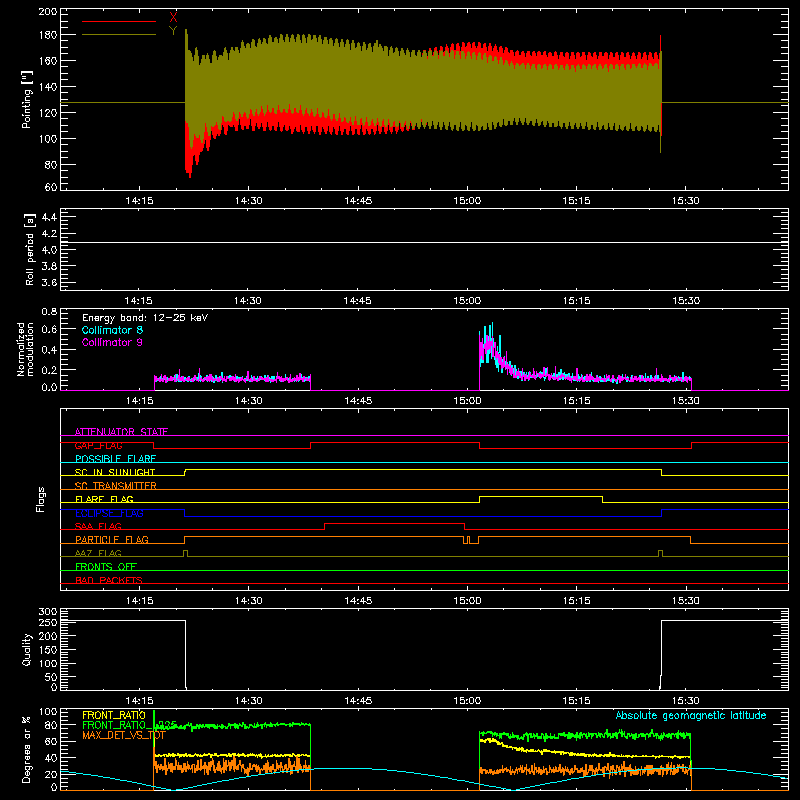Click the Collimator 9 legend entry

pyautogui.click(x=112, y=342)
